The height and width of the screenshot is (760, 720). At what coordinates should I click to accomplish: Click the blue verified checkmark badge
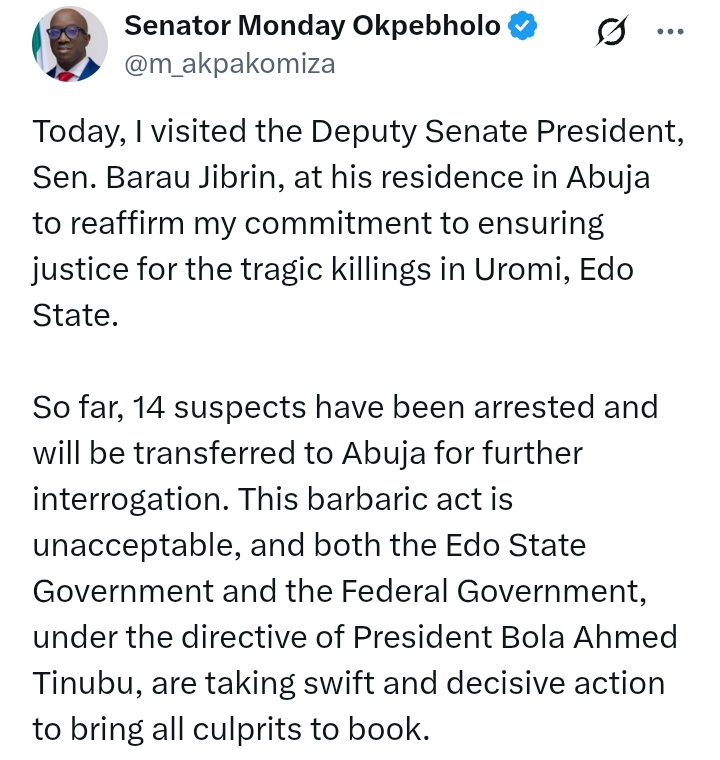524,28
